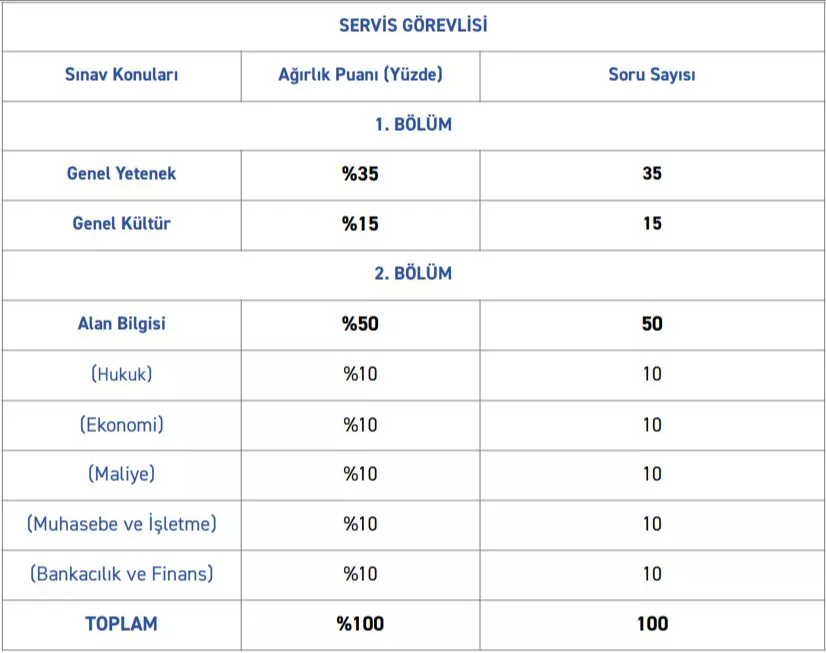Click the Genel Yetenek row label
The image size is (826, 653).
click(122, 174)
